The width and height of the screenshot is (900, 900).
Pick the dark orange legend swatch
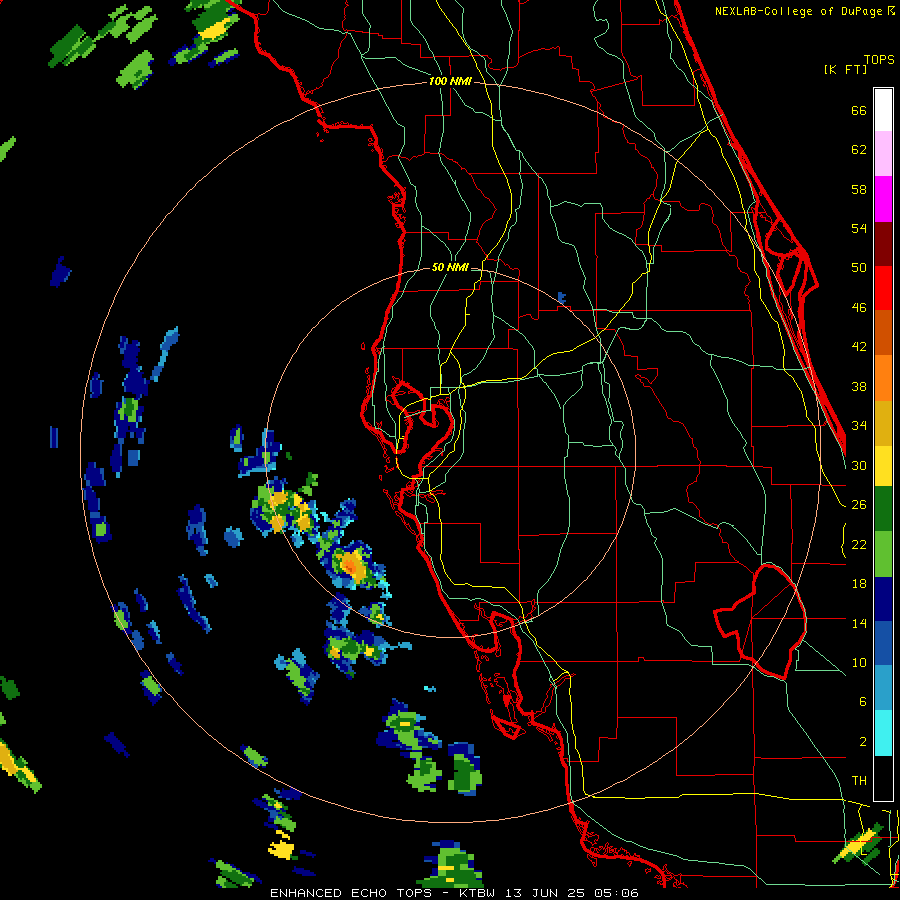883,333
